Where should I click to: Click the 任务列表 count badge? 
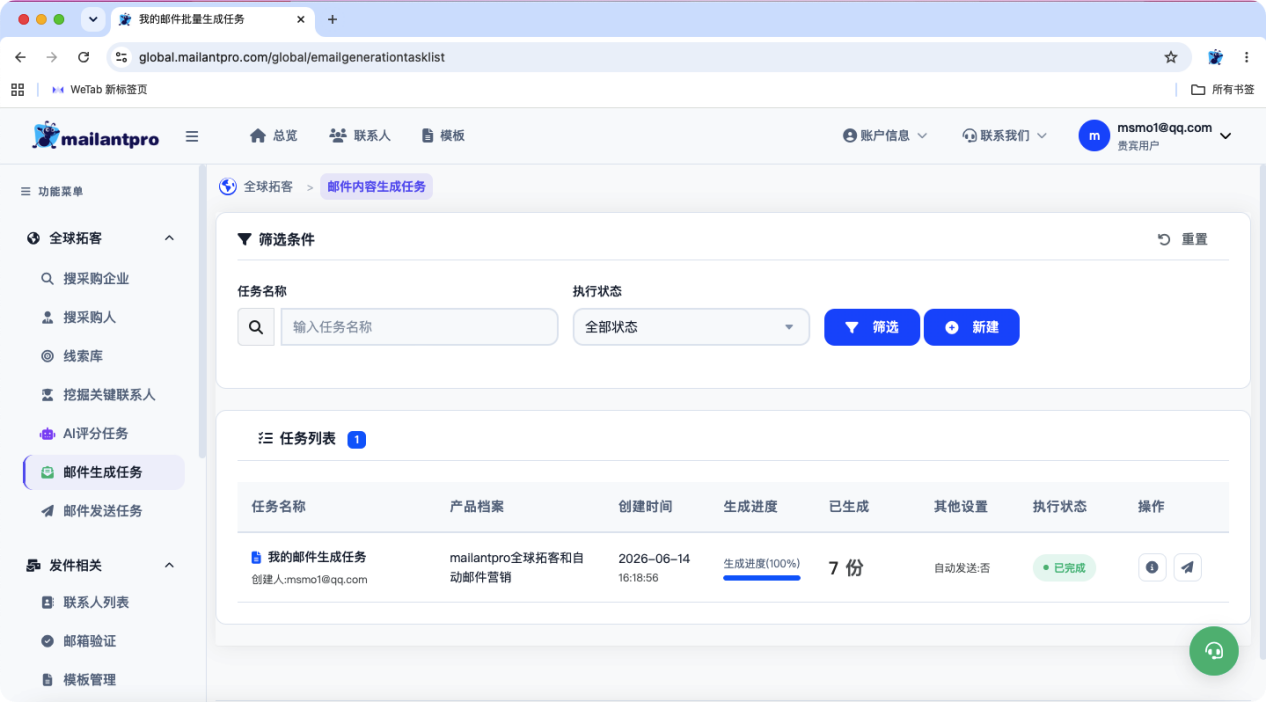tap(357, 439)
